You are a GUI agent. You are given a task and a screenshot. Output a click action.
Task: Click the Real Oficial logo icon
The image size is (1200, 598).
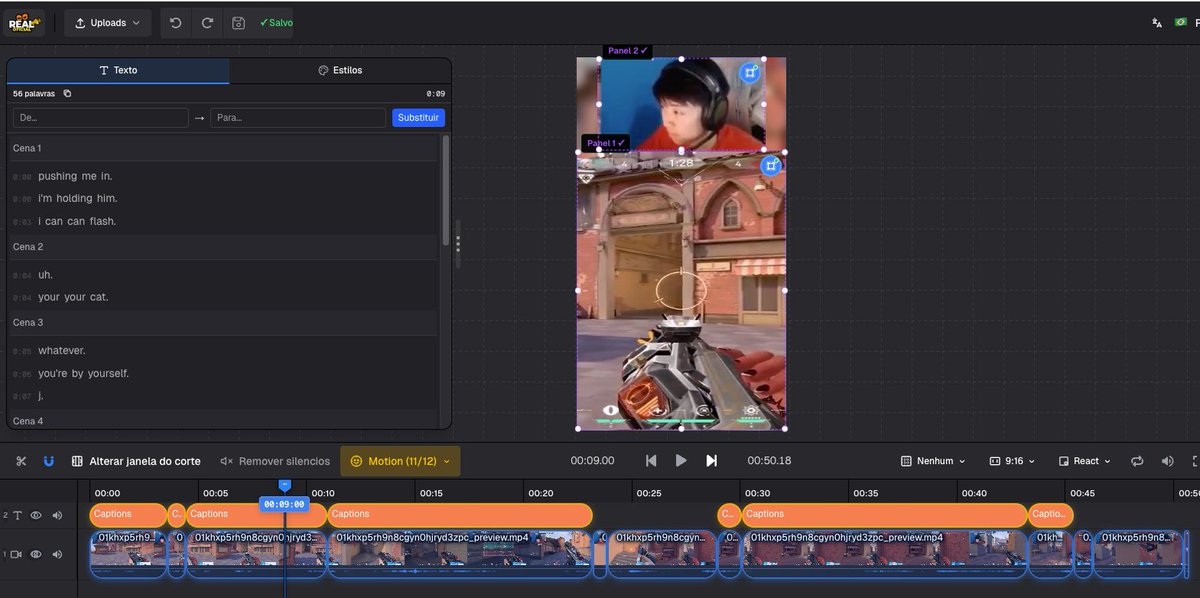24,22
